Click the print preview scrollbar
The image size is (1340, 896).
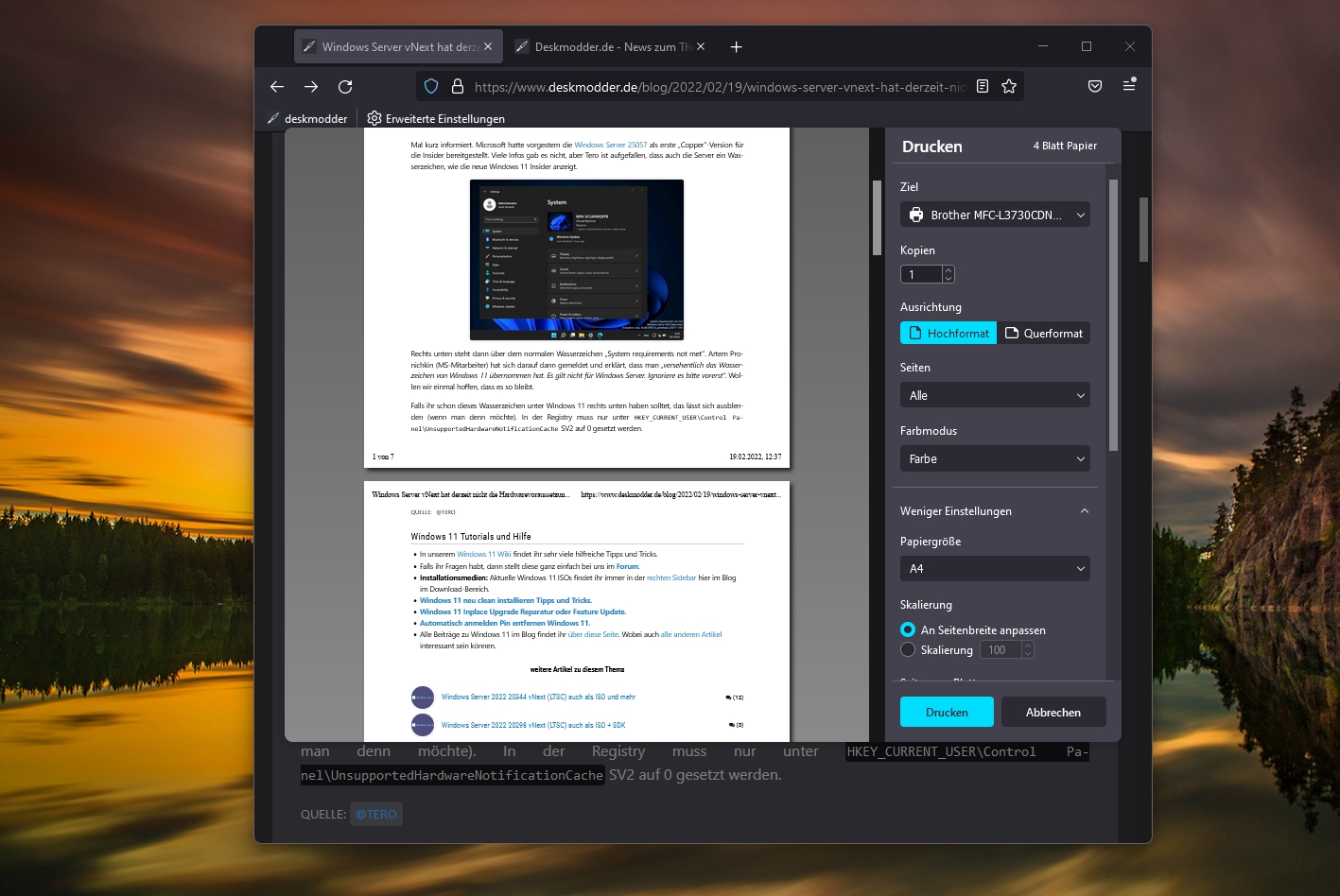(877, 217)
